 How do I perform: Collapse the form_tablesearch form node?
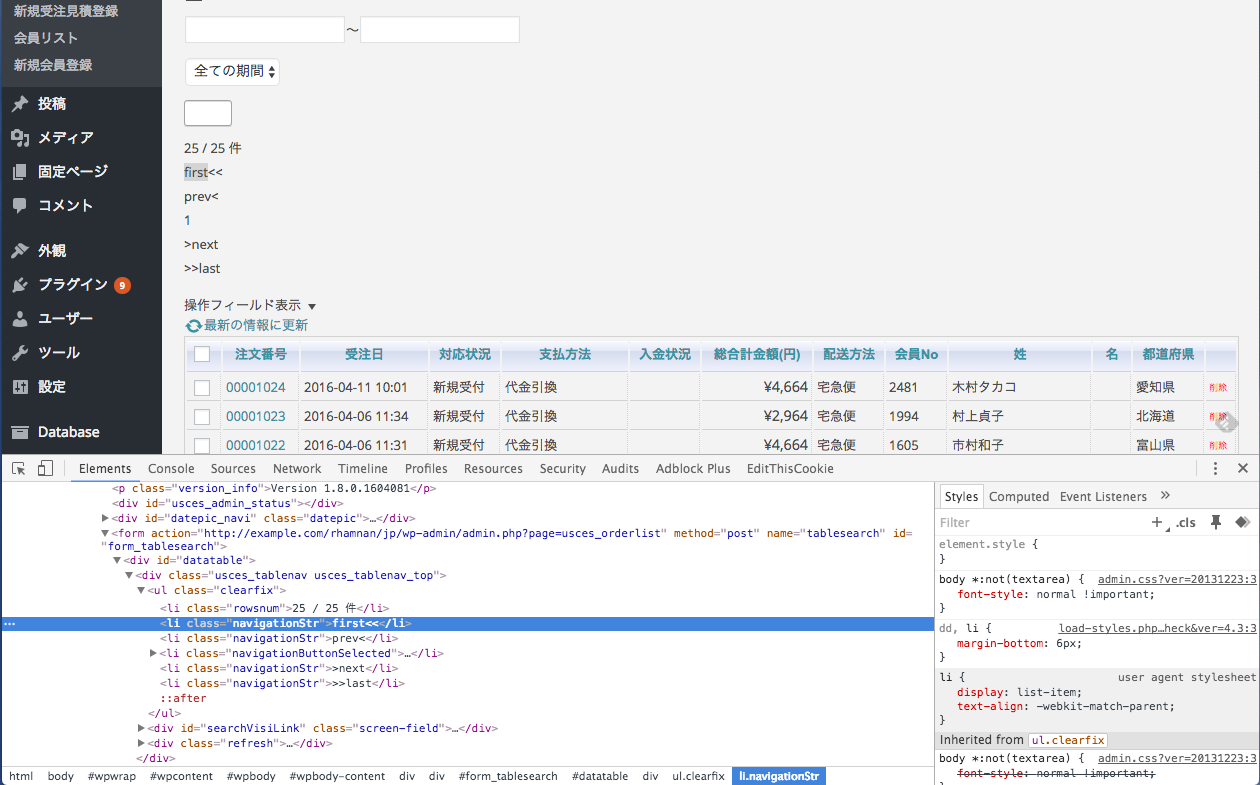pyautogui.click(x=106, y=533)
